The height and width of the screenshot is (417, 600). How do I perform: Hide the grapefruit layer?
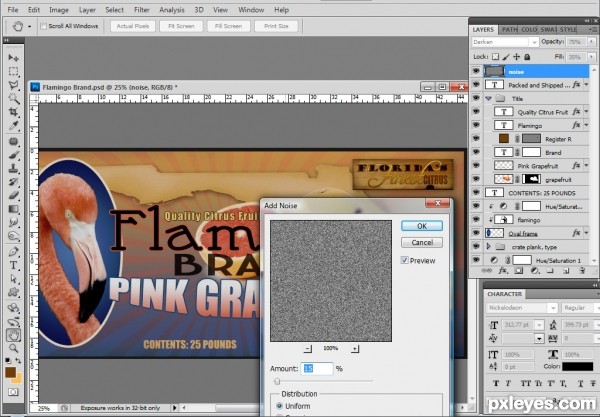476,179
